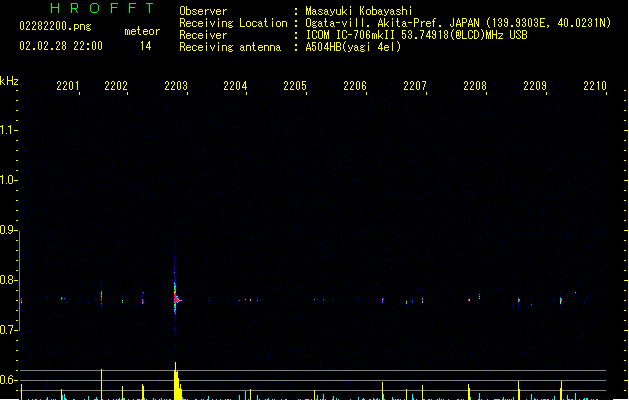
Task: Click the meteor label
Action: 142,31
